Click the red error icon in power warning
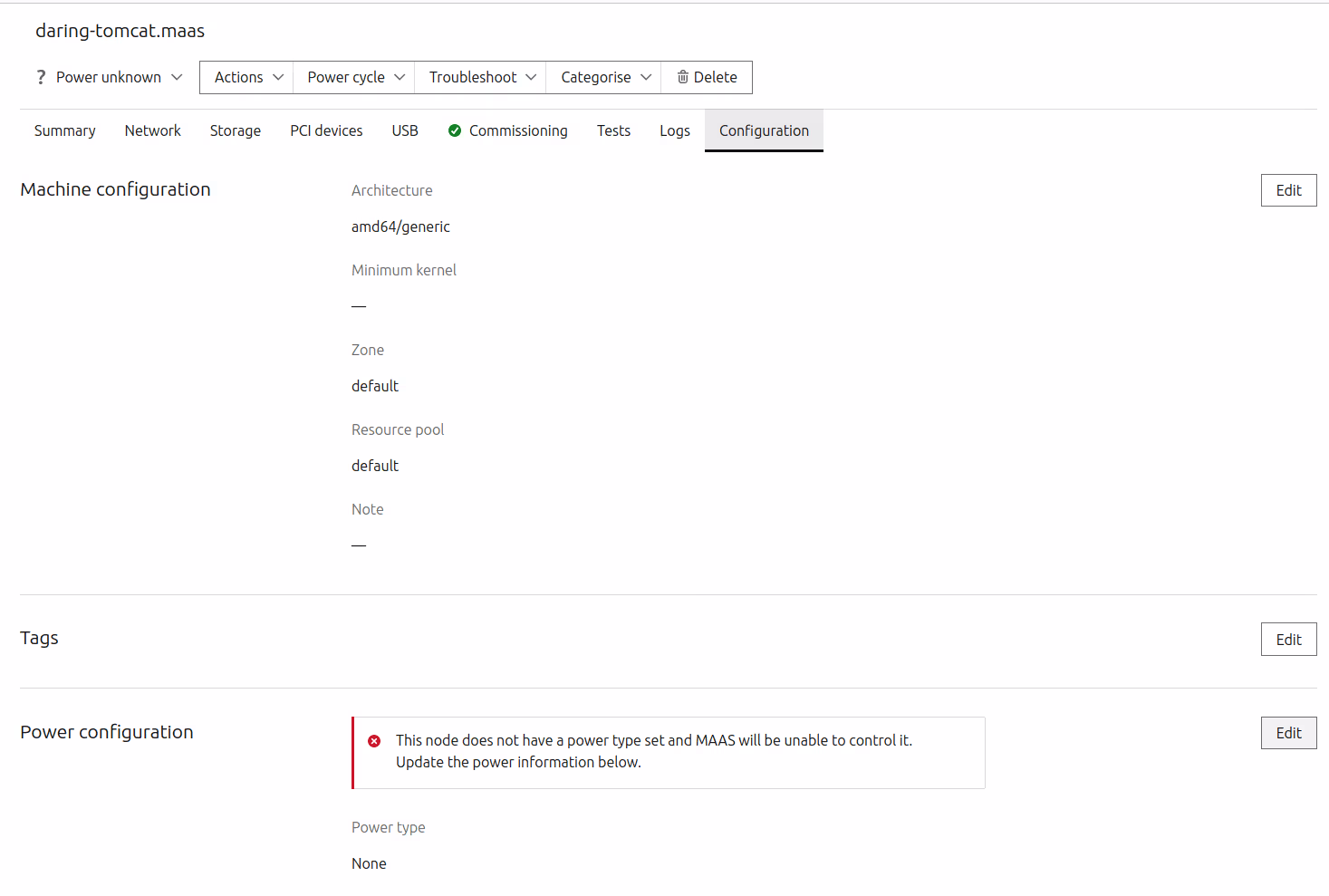1329x896 pixels. (x=374, y=741)
